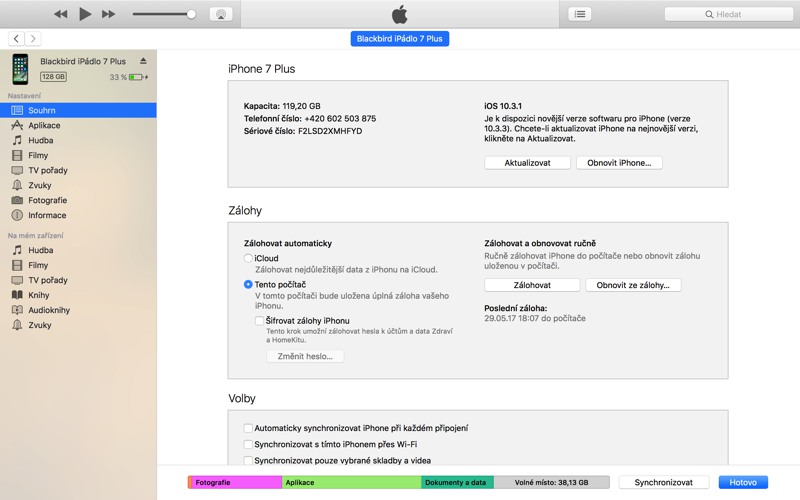Click Obnovit ze zálohy... button

pos(633,285)
